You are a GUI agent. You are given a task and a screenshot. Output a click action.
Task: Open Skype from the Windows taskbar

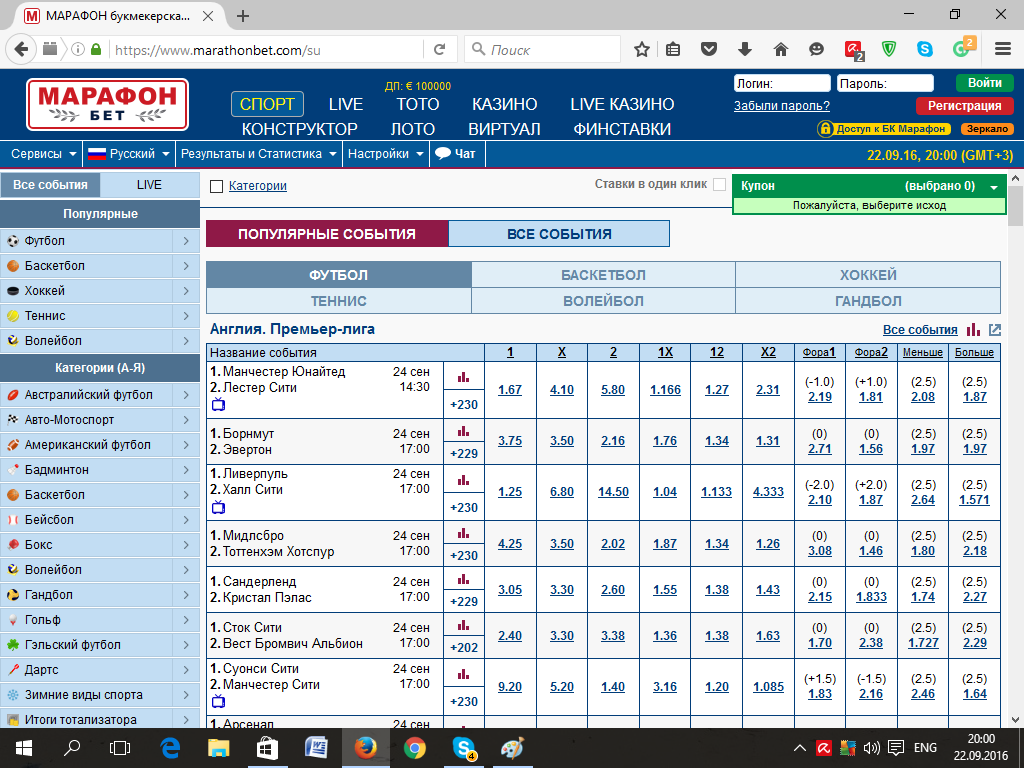coord(463,748)
